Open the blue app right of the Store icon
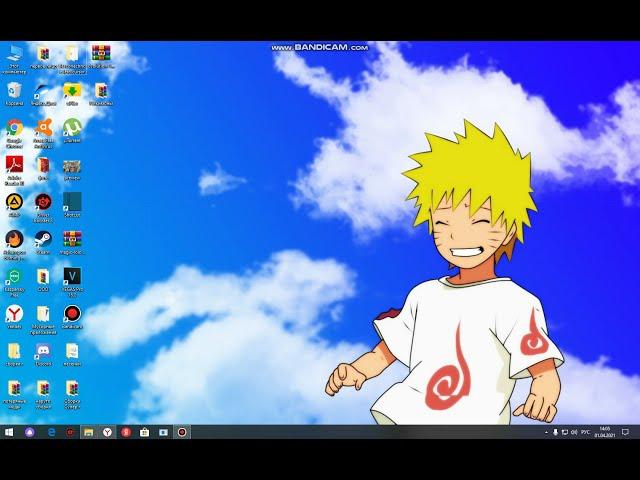The width and height of the screenshot is (640, 480). tap(163, 432)
